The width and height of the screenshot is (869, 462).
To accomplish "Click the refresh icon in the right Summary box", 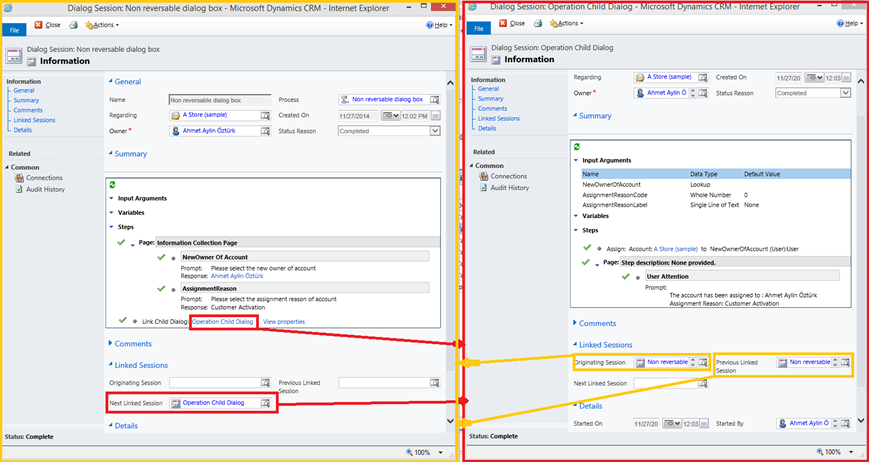I will coord(577,147).
